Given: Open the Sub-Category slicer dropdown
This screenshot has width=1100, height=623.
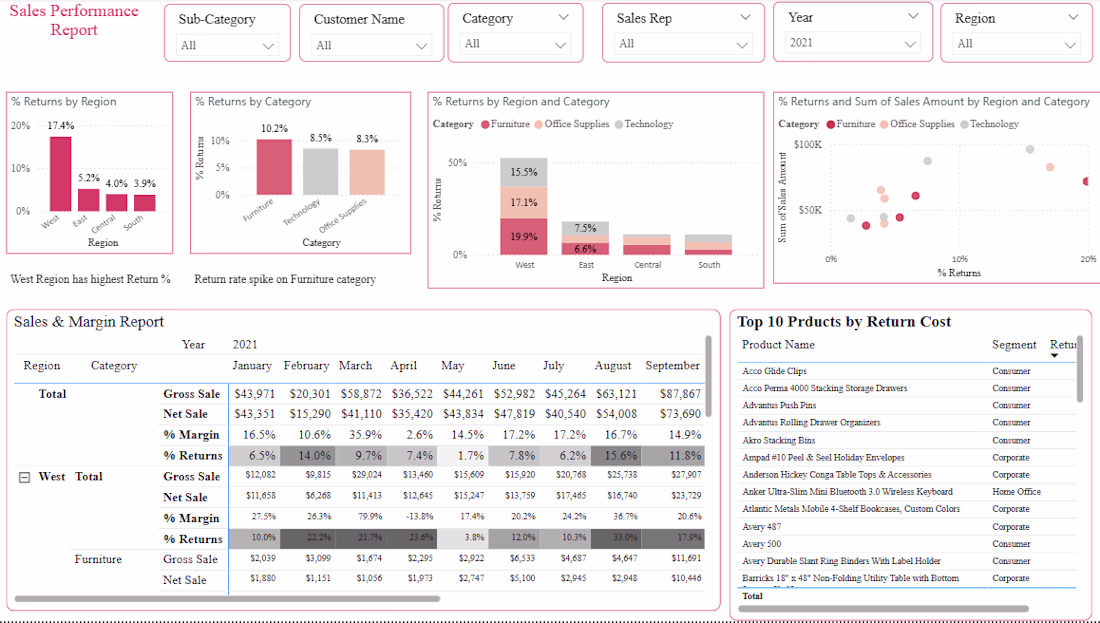Looking at the screenshot, I should click(227, 46).
